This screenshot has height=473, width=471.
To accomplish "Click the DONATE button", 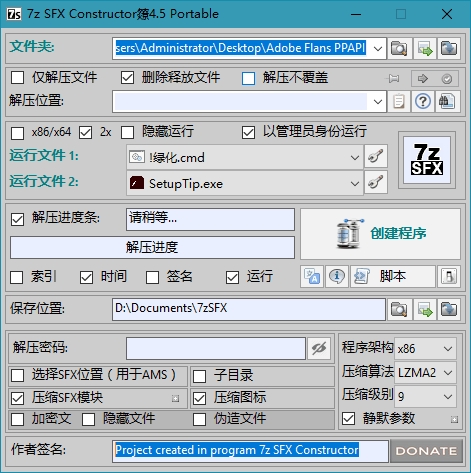I will pos(426,451).
